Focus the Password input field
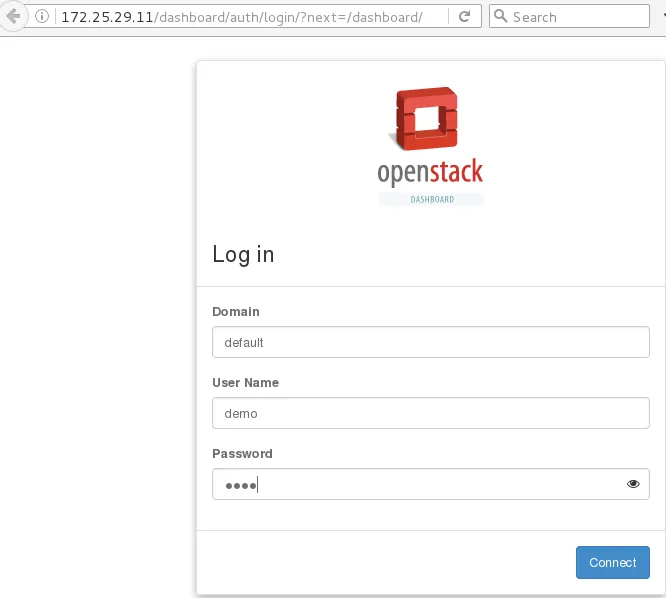 tap(431, 484)
